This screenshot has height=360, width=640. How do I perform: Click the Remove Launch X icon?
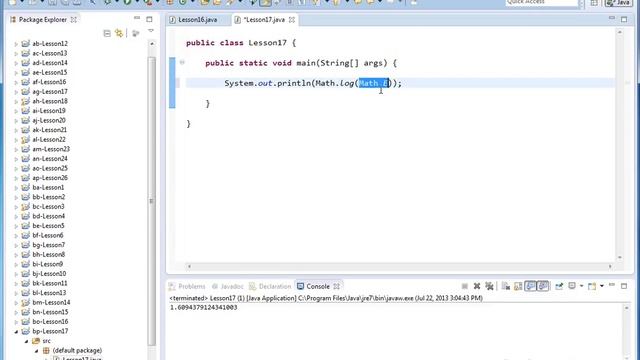pos(477,286)
